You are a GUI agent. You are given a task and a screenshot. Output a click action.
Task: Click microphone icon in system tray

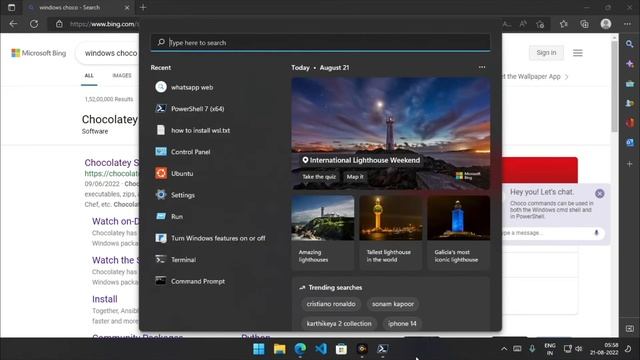pos(532,349)
